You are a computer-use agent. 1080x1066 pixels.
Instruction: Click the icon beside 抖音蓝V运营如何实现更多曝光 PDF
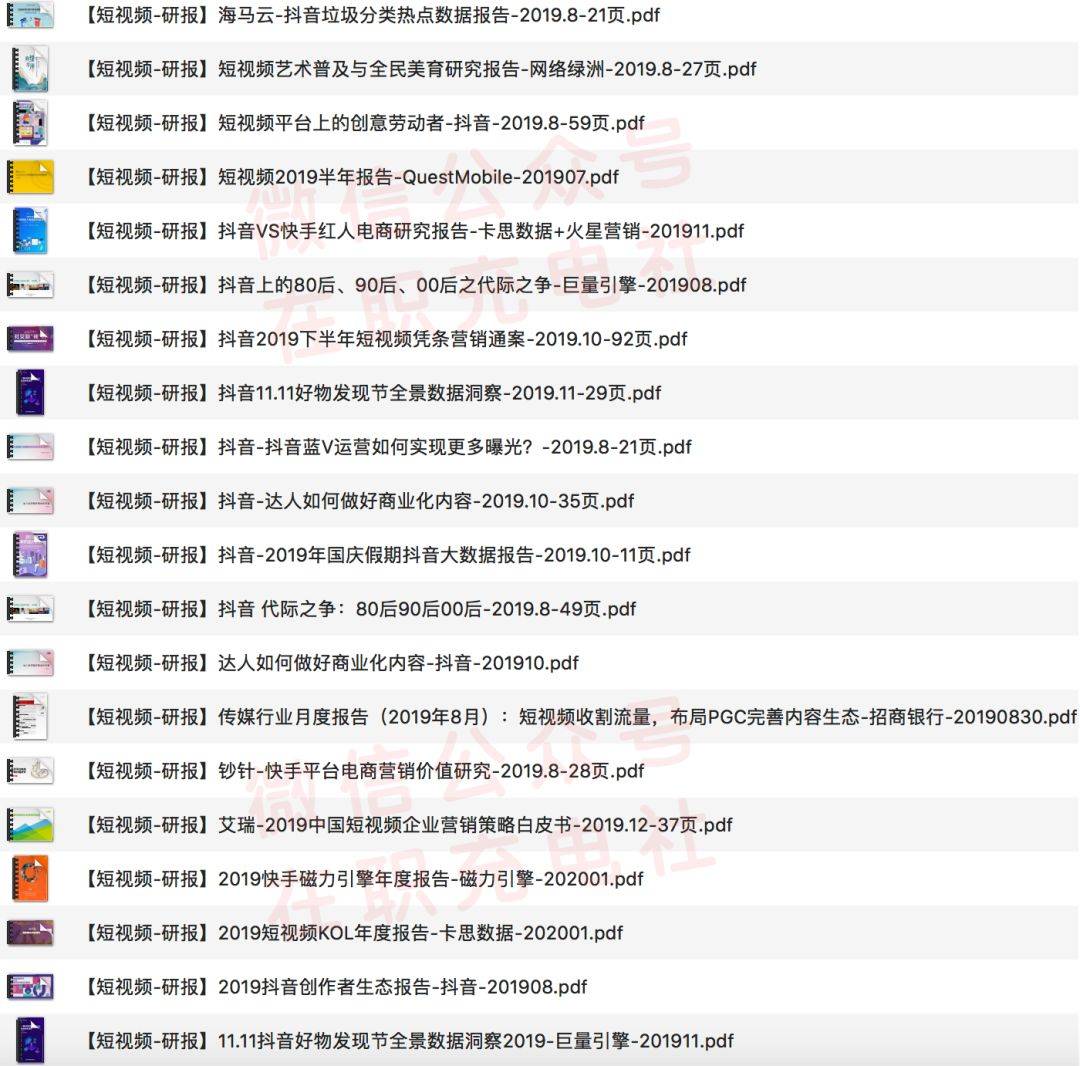tap(30, 447)
